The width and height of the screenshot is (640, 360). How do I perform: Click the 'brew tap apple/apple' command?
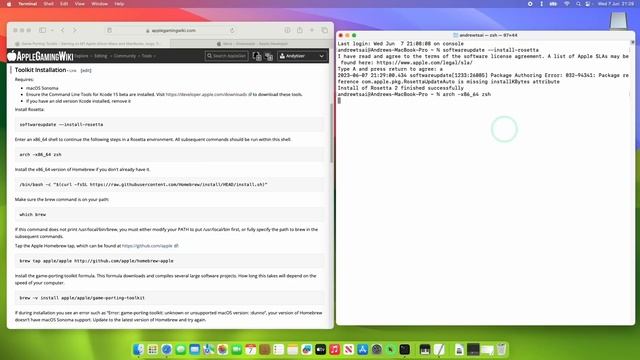pyautogui.click(x=170, y=261)
